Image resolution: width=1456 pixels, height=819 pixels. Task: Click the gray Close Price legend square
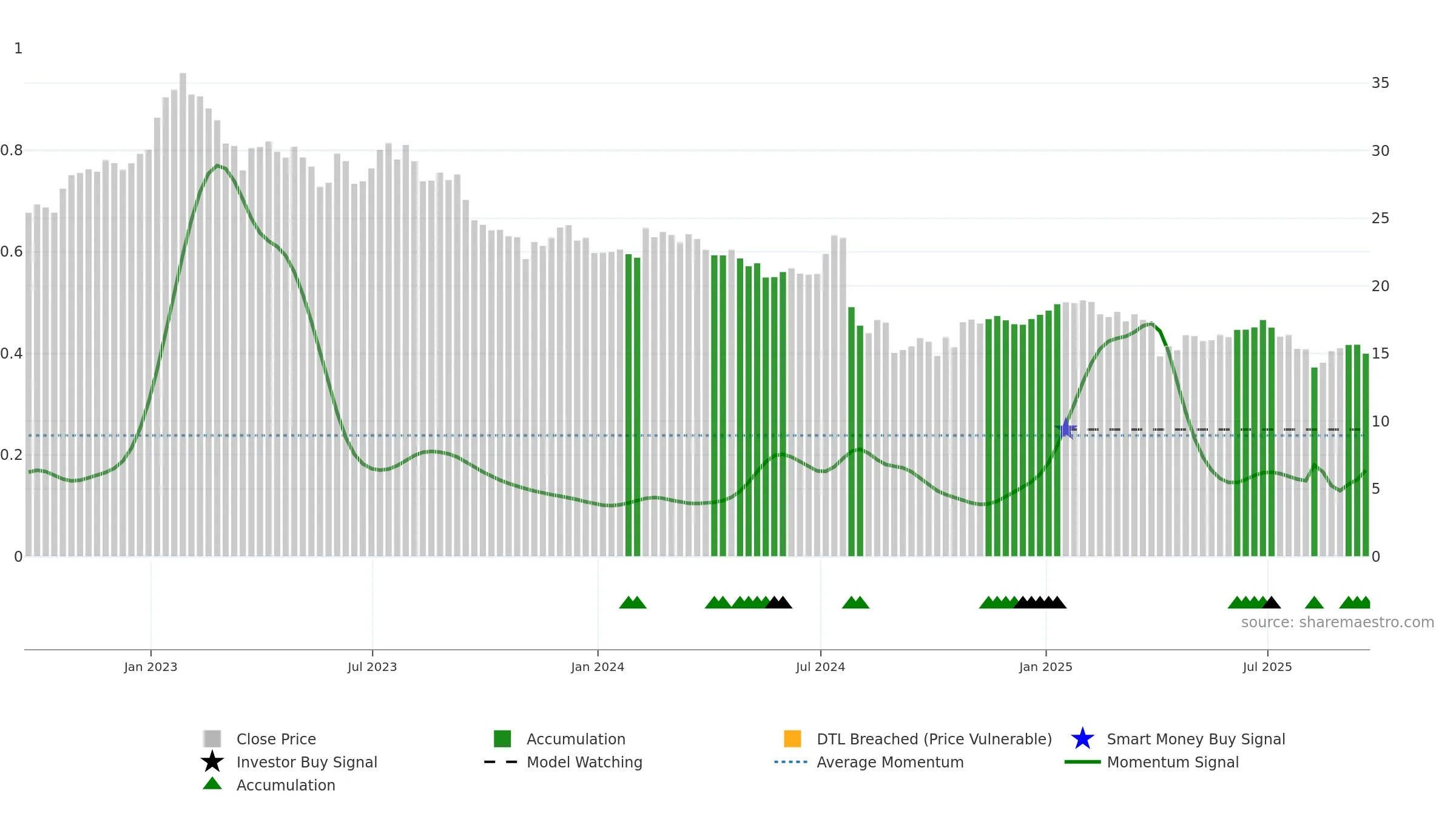212,738
